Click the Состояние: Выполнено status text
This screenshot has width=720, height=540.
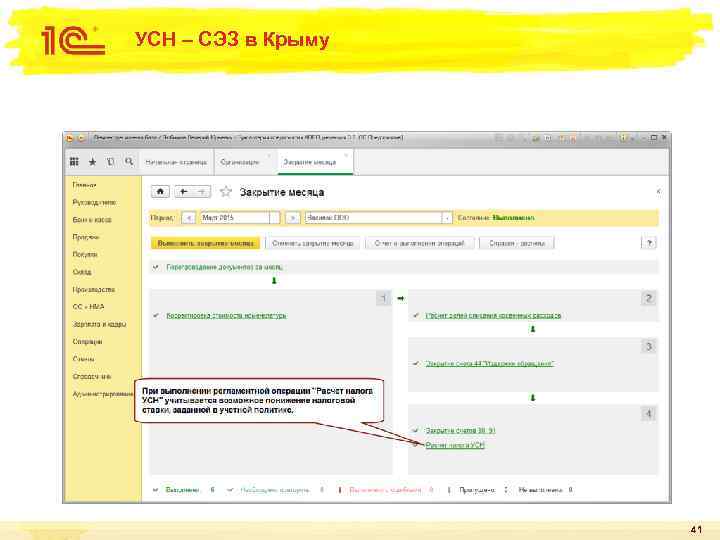[x=496, y=218]
